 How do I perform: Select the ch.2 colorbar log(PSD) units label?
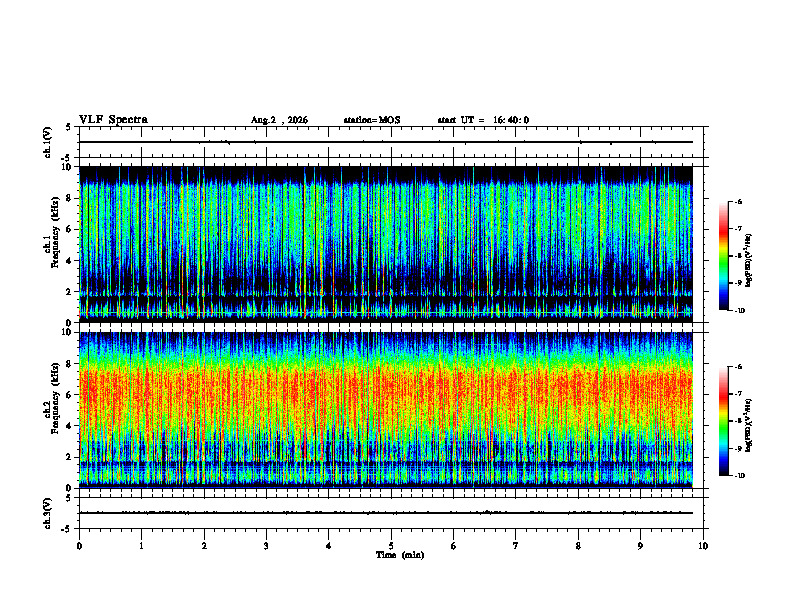tap(749, 426)
